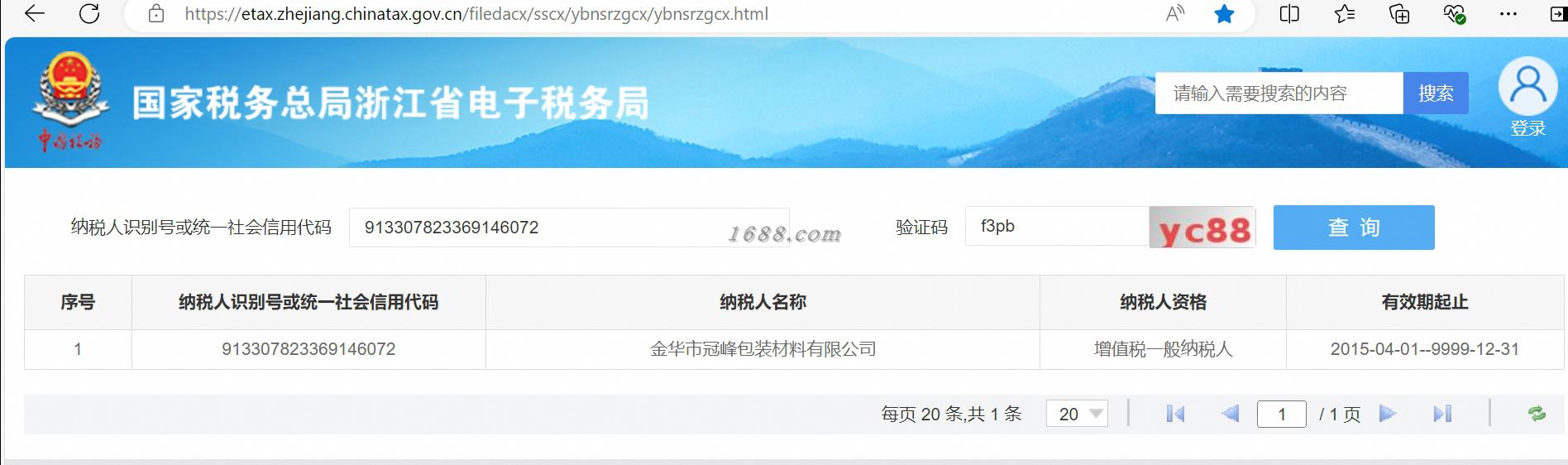Image resolution: width=1568 pixels, height=465 pixels.
Task: Click the 搜索 button
Action: [x=1436, y=93]
